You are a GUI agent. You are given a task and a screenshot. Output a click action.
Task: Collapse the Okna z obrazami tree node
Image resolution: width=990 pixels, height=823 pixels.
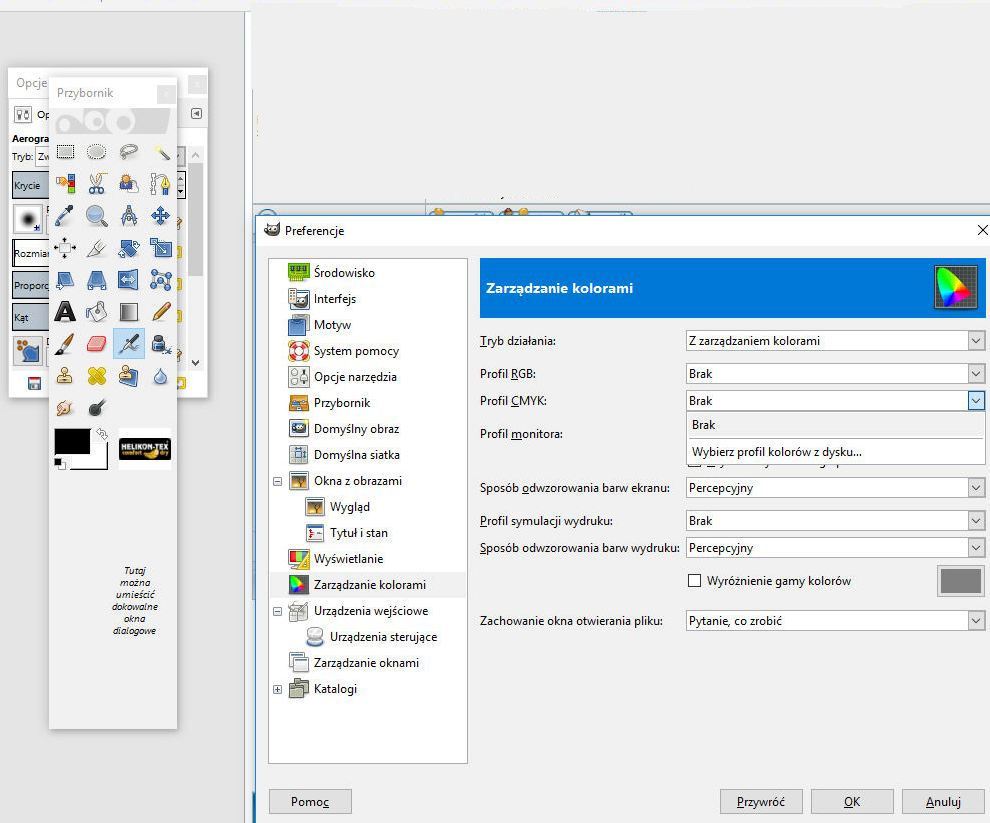click(x=277, y=481)
